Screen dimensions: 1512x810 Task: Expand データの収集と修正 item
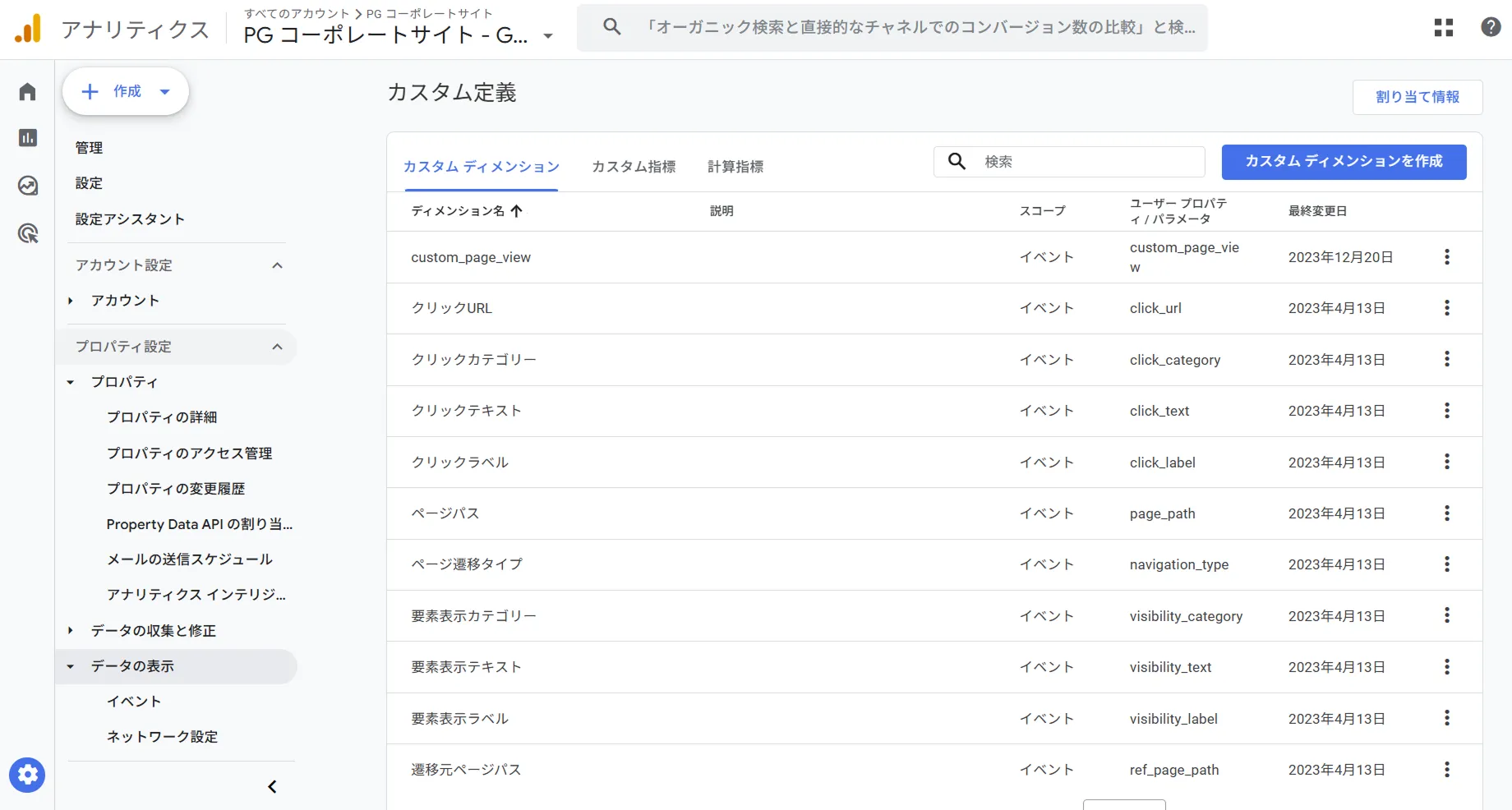pyautogui.click(x=71, y=631)
